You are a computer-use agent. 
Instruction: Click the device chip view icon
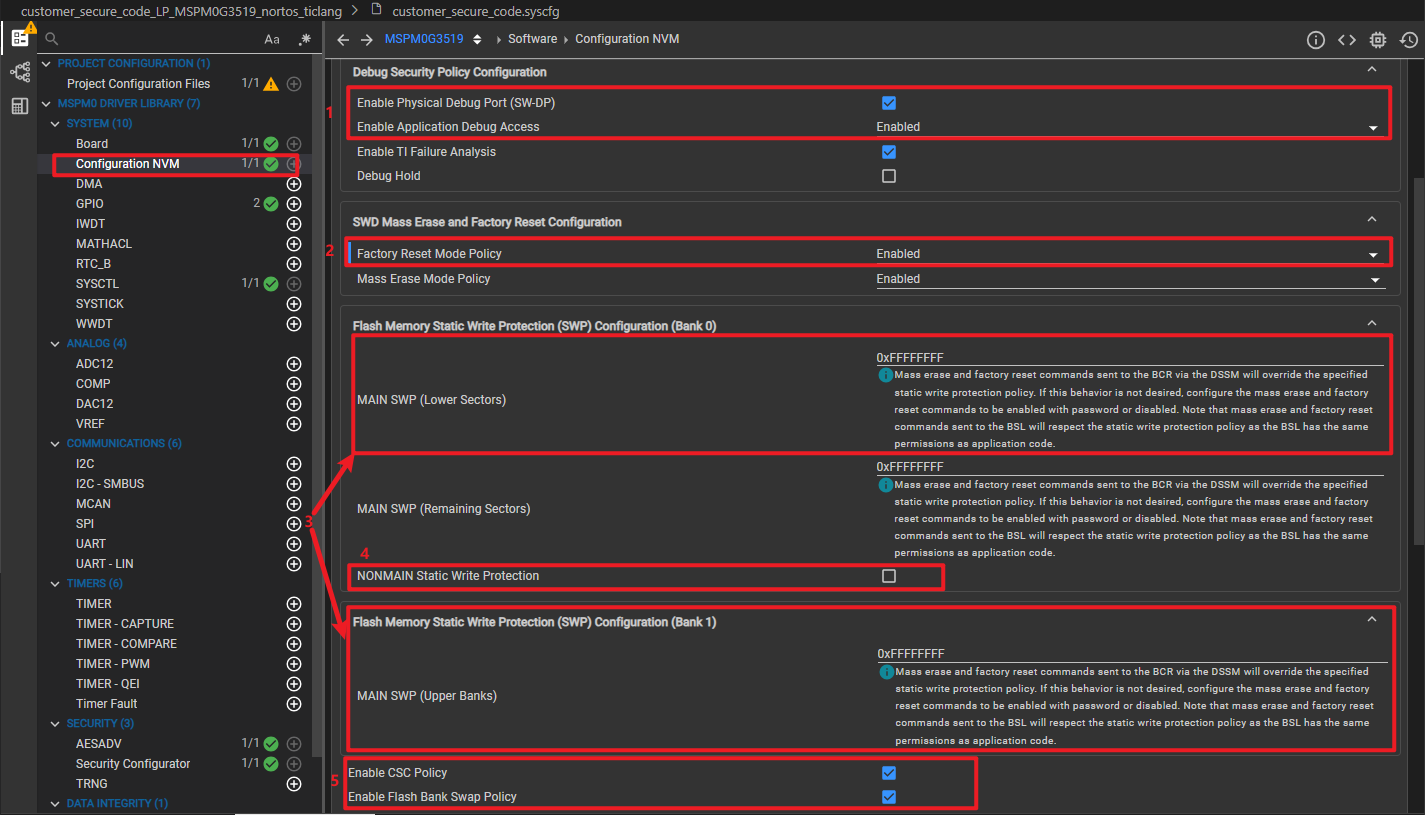1378,40
